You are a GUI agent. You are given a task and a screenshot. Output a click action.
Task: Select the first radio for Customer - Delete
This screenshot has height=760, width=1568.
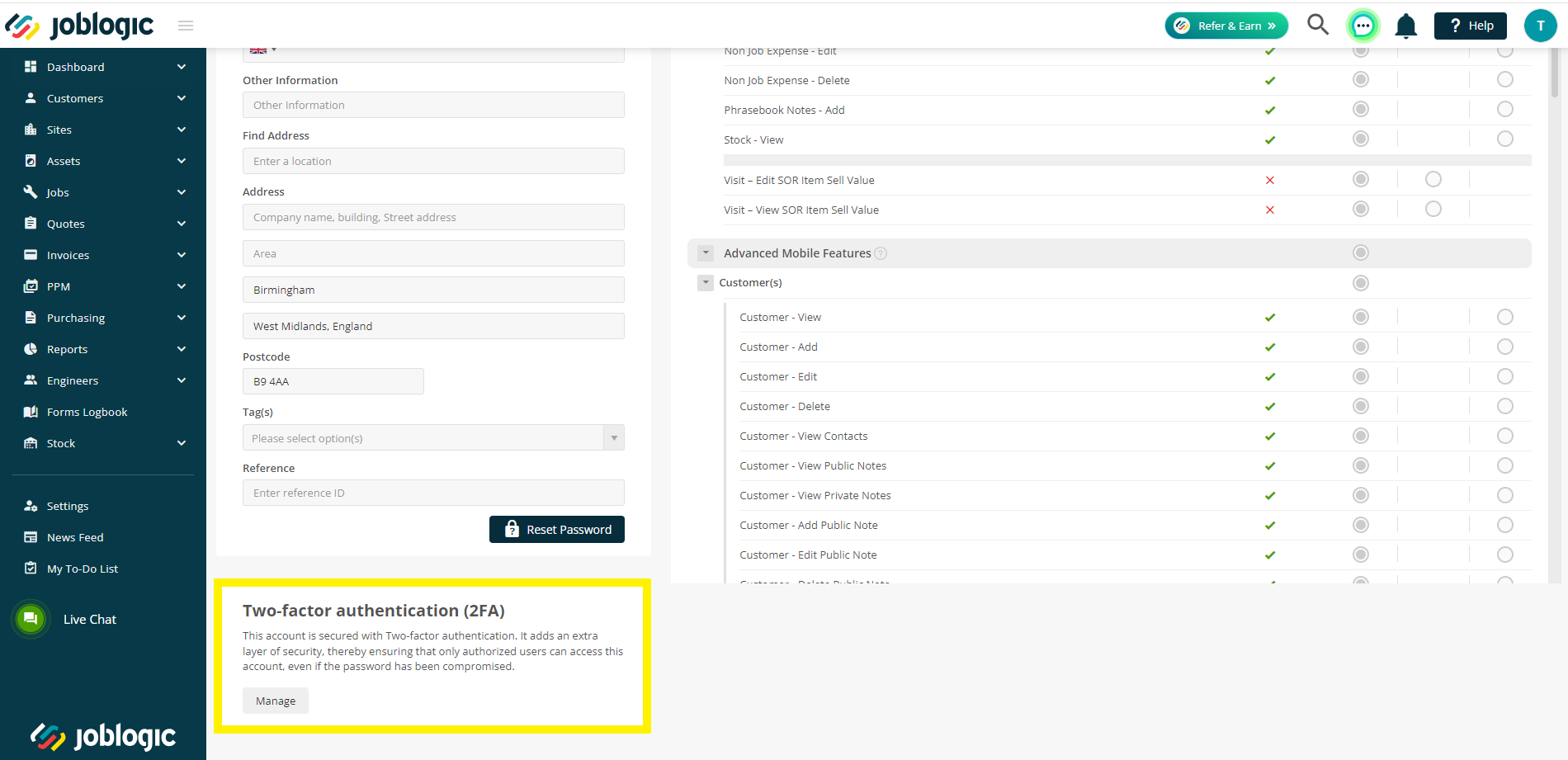click(x=1361, y=406)
